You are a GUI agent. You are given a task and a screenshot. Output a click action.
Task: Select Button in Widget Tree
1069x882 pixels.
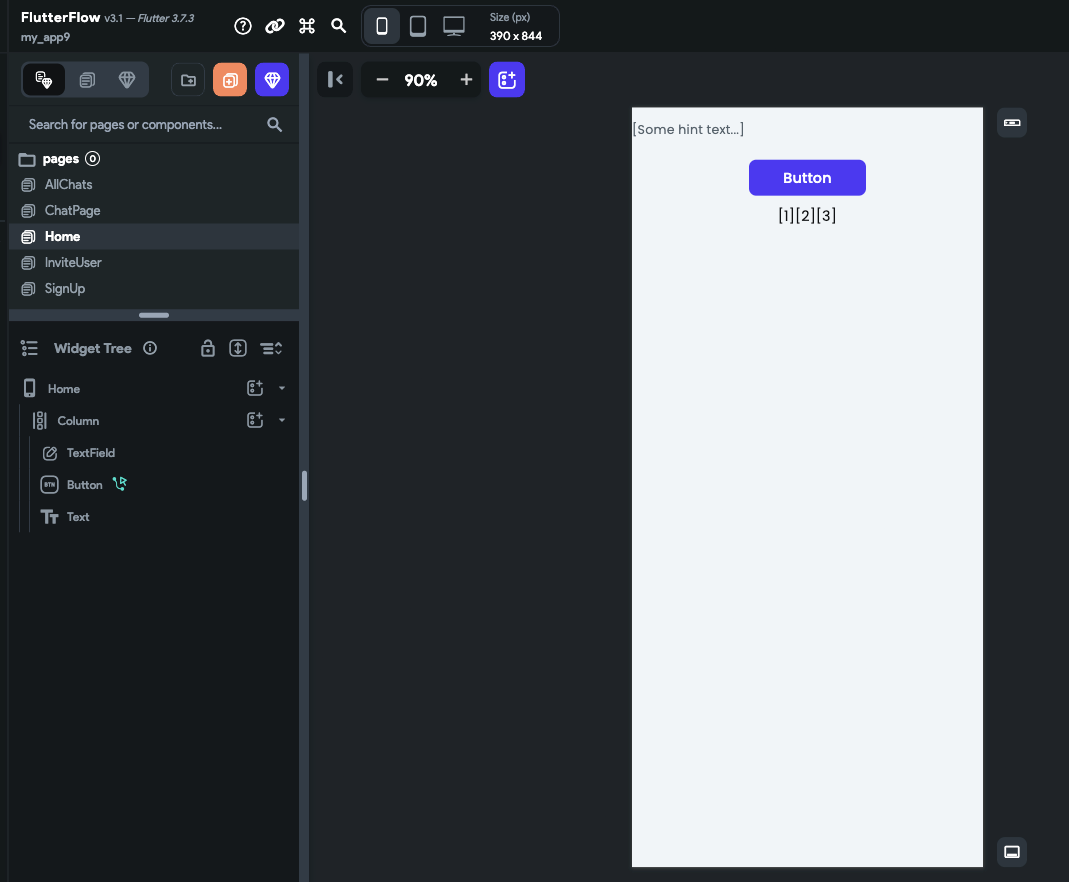85,485
